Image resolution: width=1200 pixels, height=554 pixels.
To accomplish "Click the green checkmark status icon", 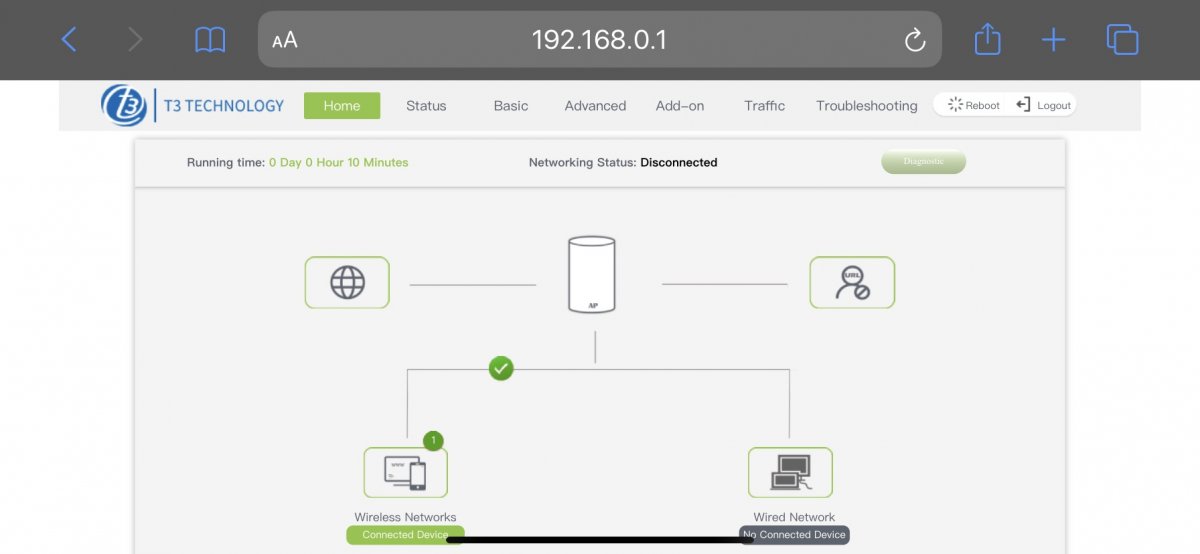I will click(x=501, y=368).
